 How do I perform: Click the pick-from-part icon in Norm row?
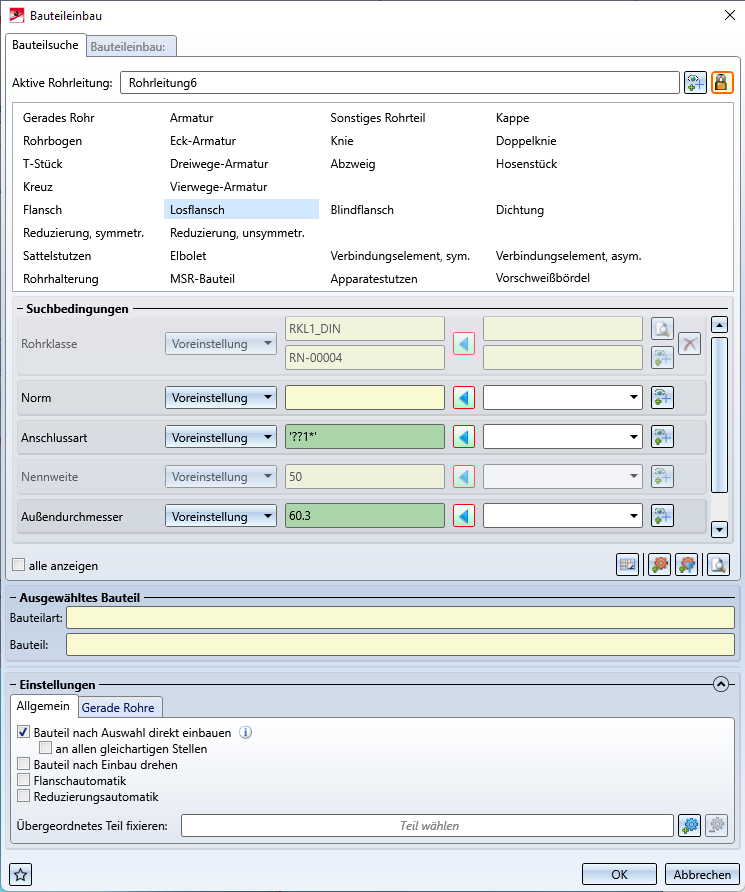tap(663, 398)
